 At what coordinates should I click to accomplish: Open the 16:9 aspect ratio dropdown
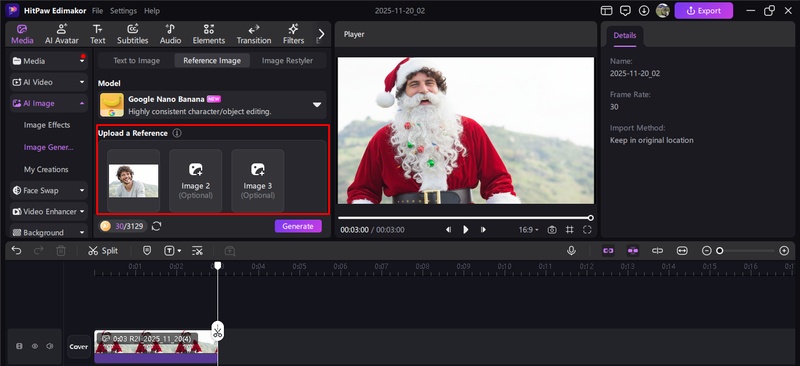(529, 230)
